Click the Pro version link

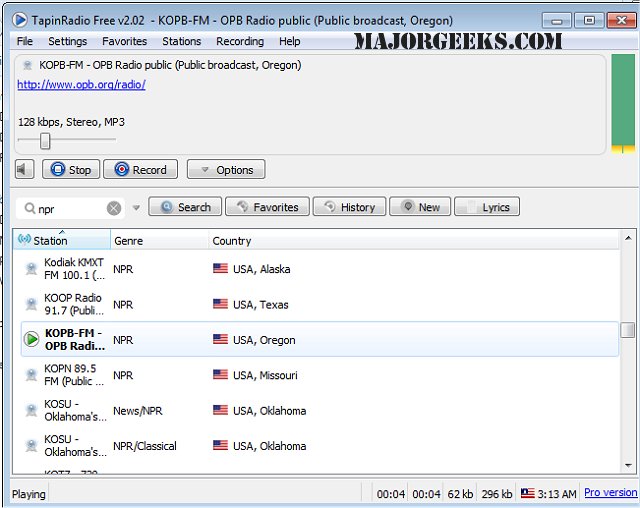point(610,493)
